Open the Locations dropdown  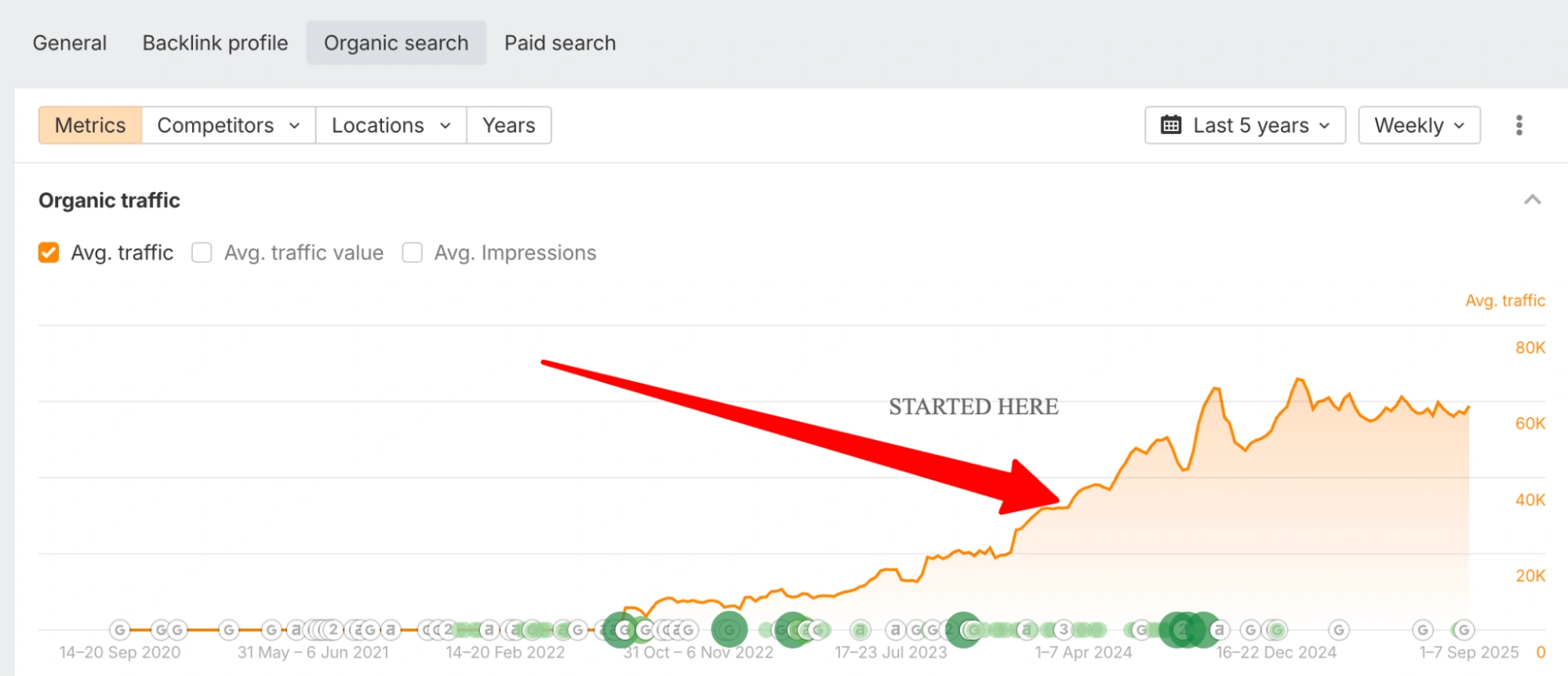click(x=391, y=125)
